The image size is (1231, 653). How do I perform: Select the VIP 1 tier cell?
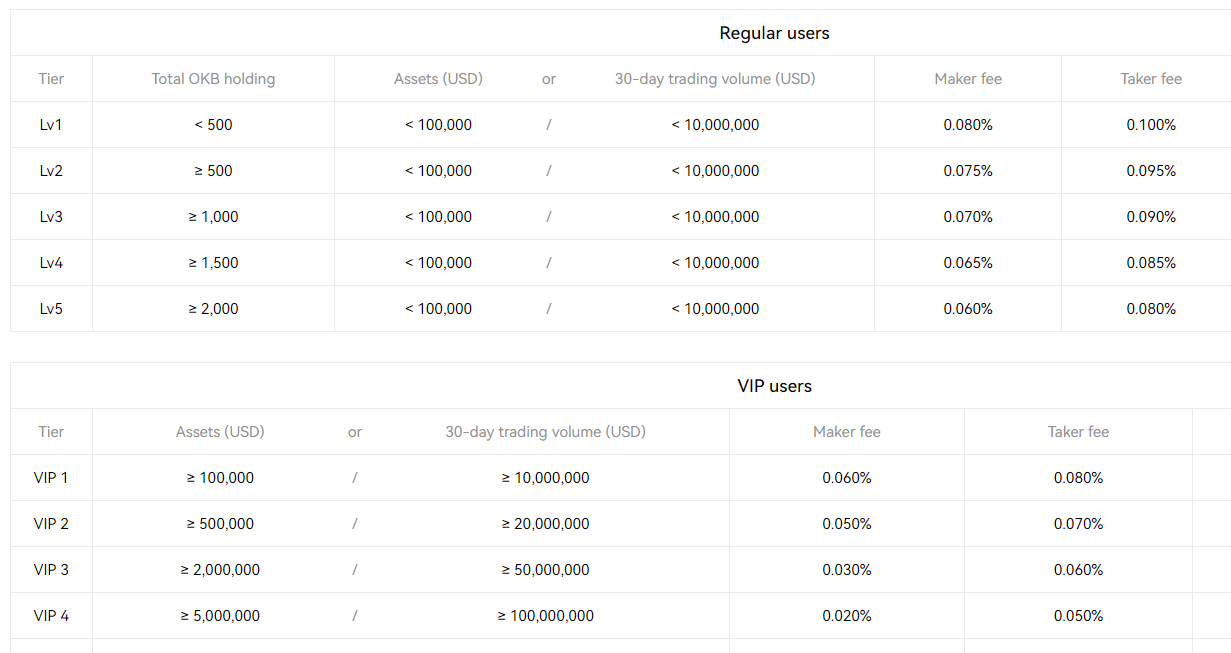click(x=51, y=478)
